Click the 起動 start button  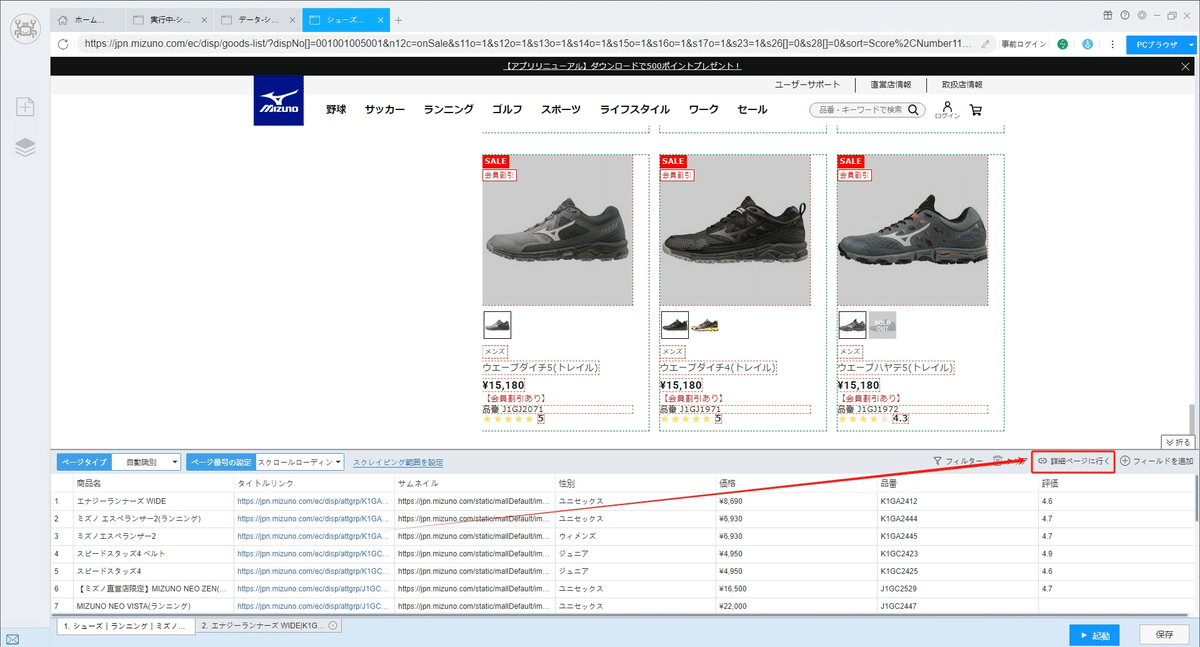[x=1095, y=635]
